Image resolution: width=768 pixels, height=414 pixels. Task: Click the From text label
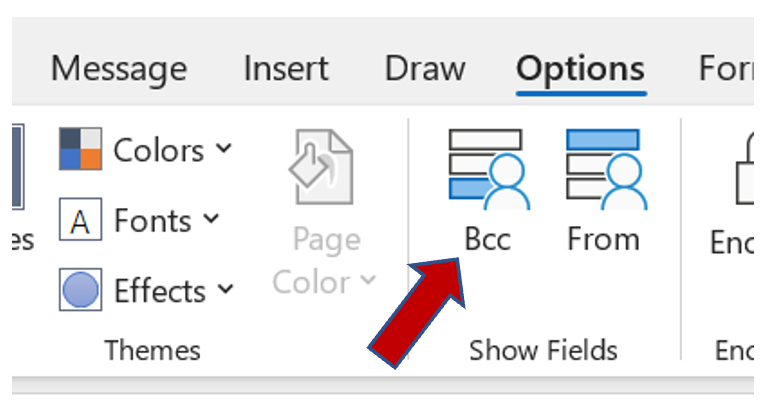603,239
